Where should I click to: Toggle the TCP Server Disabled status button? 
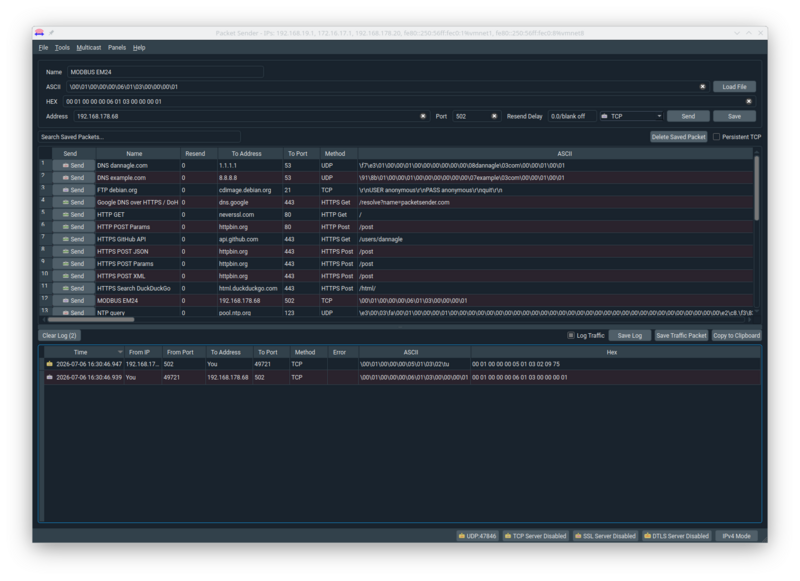535,536
